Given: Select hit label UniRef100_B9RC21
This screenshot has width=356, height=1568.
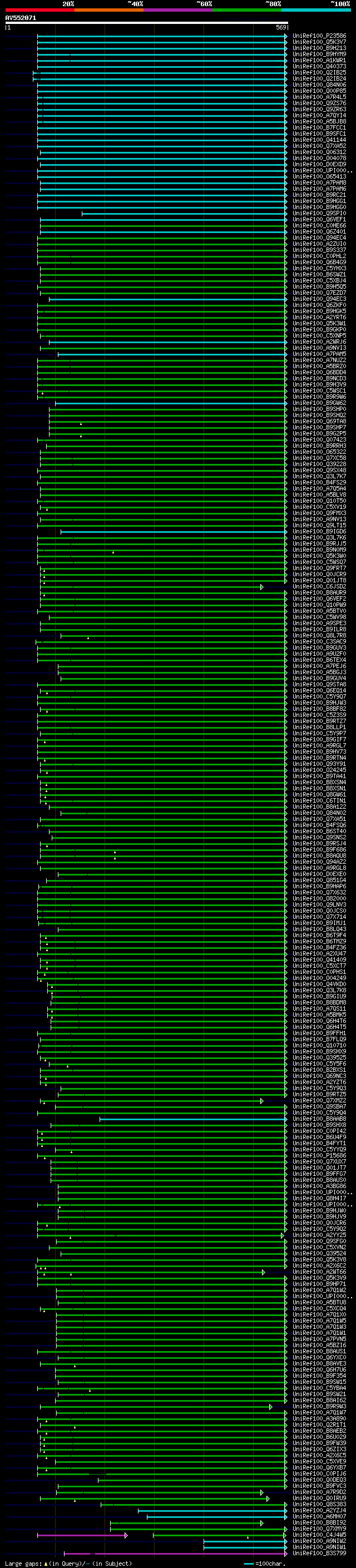Looking at the screenshot, I should point(319,195).
